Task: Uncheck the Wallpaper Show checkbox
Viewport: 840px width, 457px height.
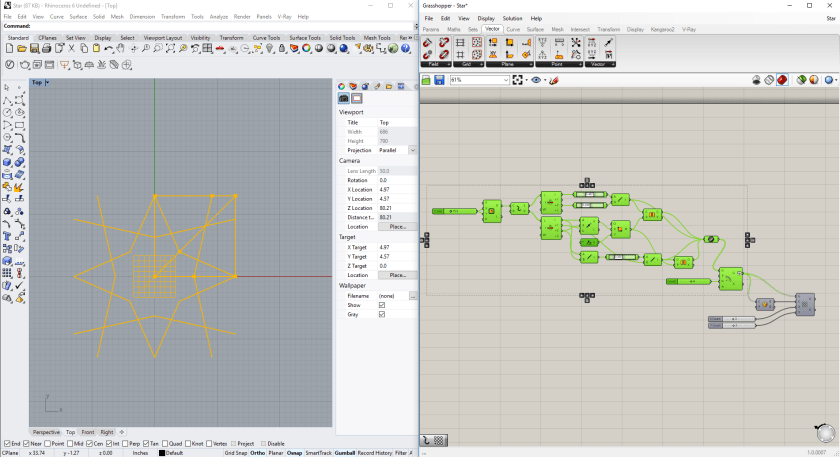Action: click(382, 305)
